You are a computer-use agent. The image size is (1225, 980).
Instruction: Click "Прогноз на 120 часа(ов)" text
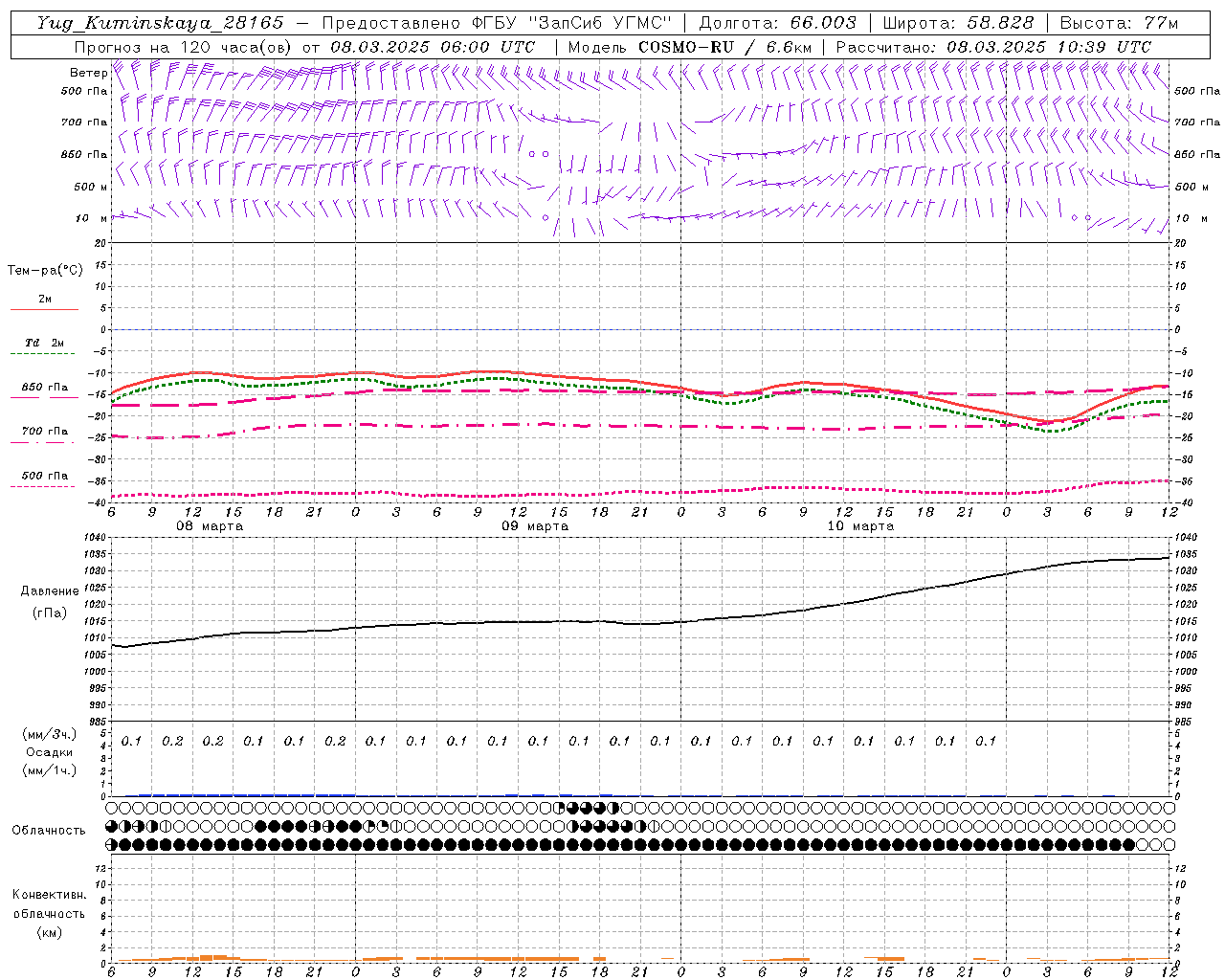pyautogui.click(x=185, y=47)
